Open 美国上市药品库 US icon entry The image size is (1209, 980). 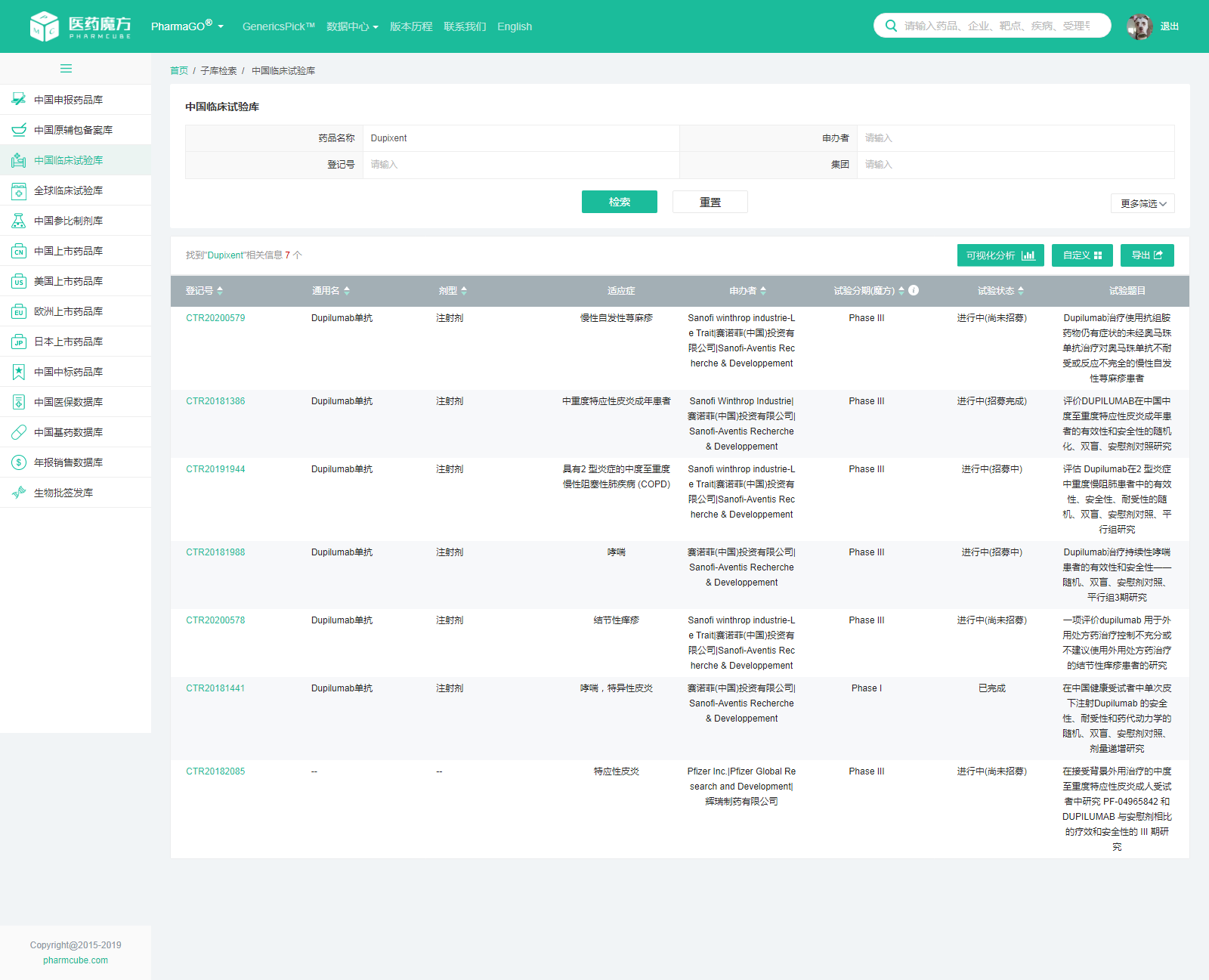coord(19,281)
